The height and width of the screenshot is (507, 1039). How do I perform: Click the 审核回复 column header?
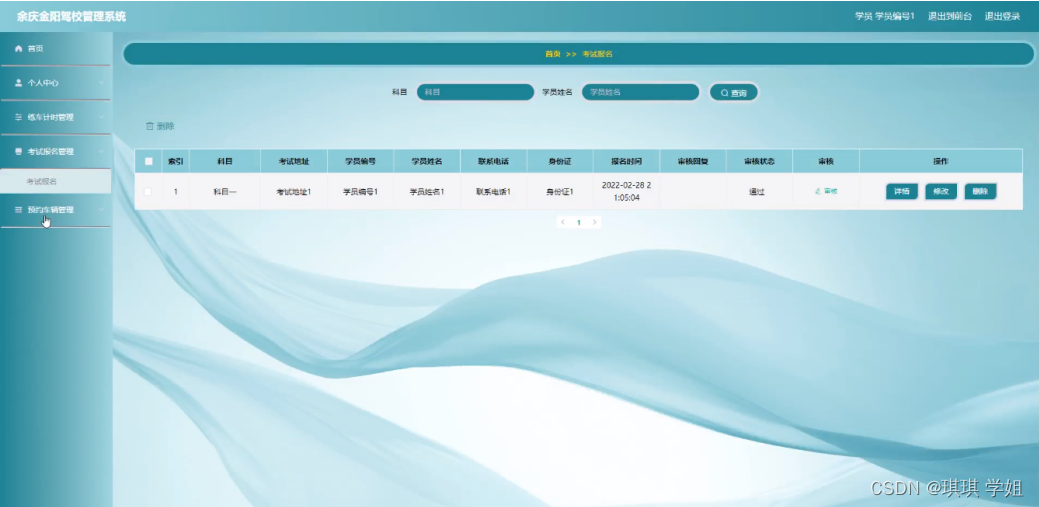(693, 161)
